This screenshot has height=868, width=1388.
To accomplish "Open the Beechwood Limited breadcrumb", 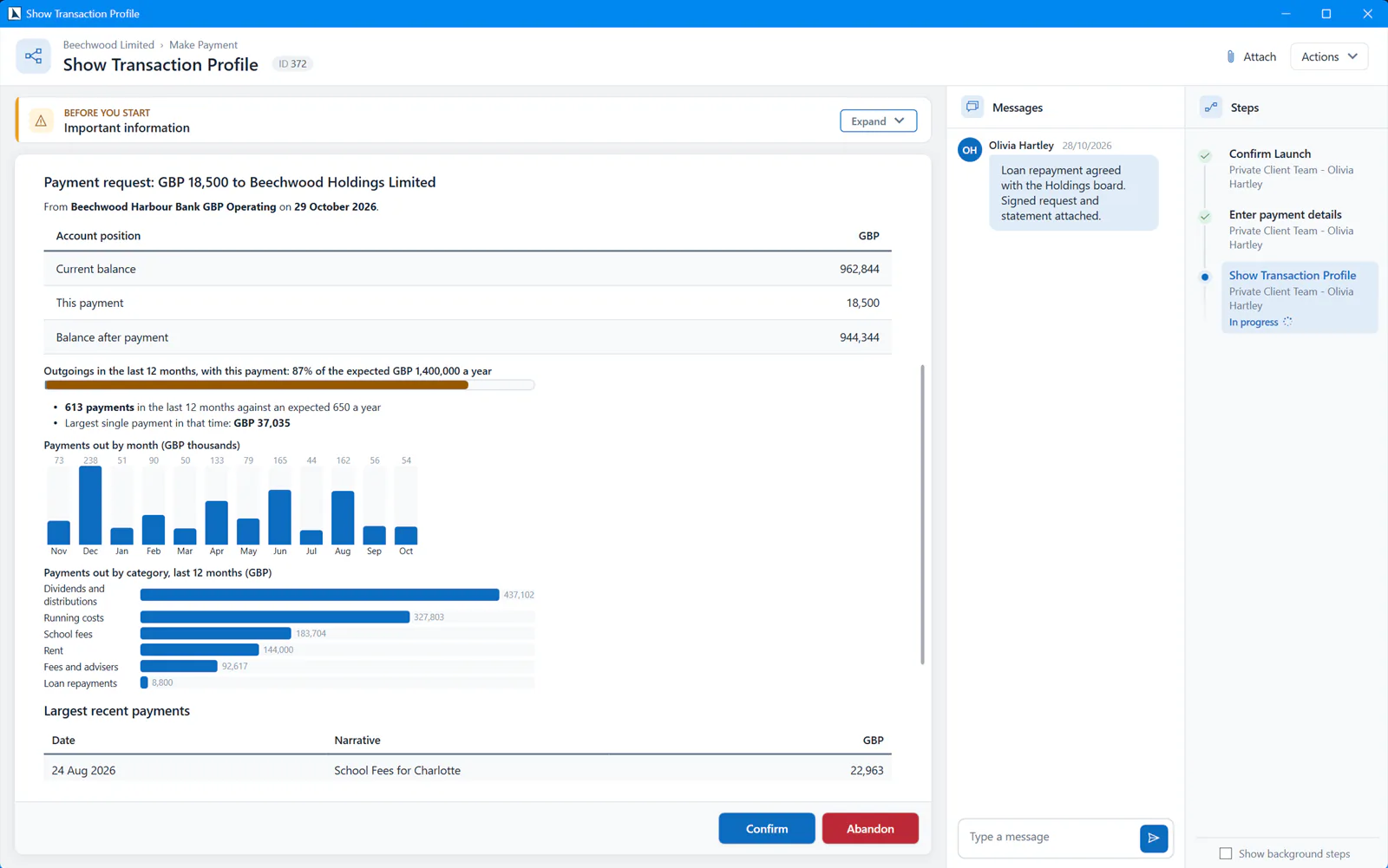I will click(108, 44).
